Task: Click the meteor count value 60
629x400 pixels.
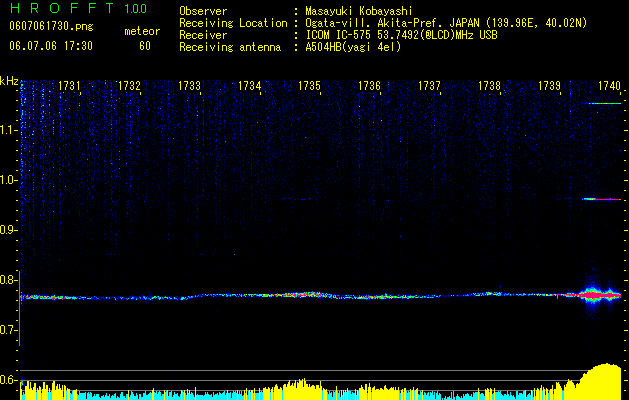Action: click(145, 46)
